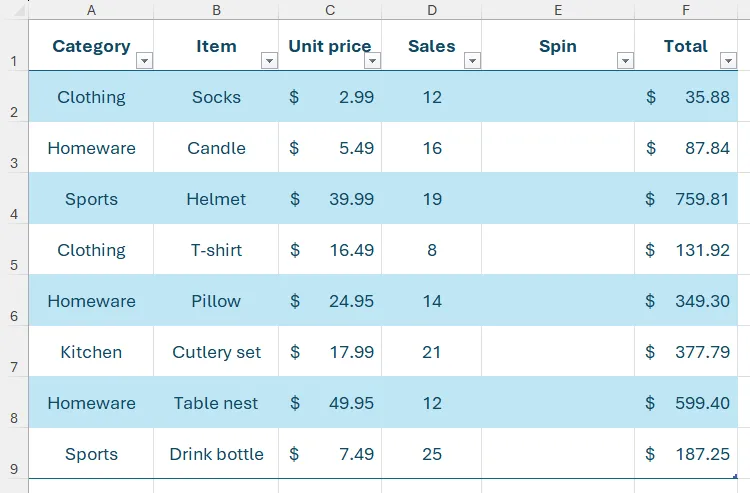Select row 4 header

point(14,198)
